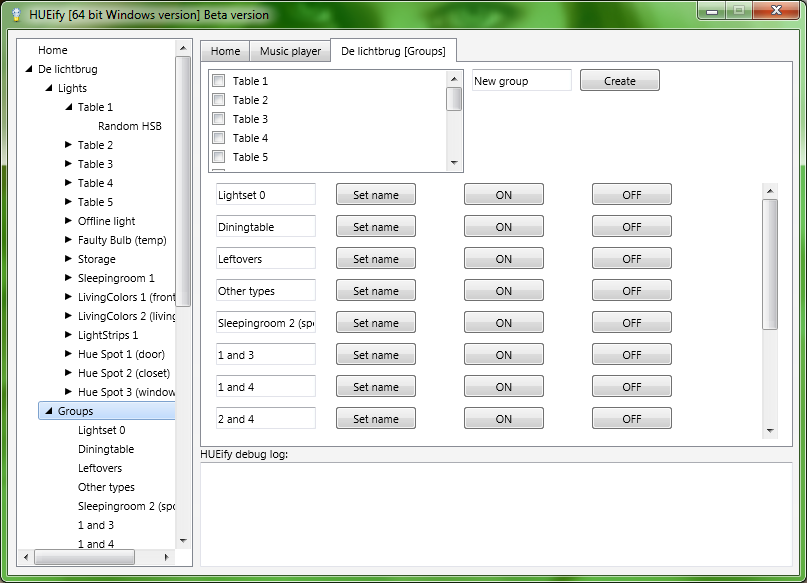The image size is (807, 583).
Task: Click the Lightset 0 name field
Action: click(266, 195)
